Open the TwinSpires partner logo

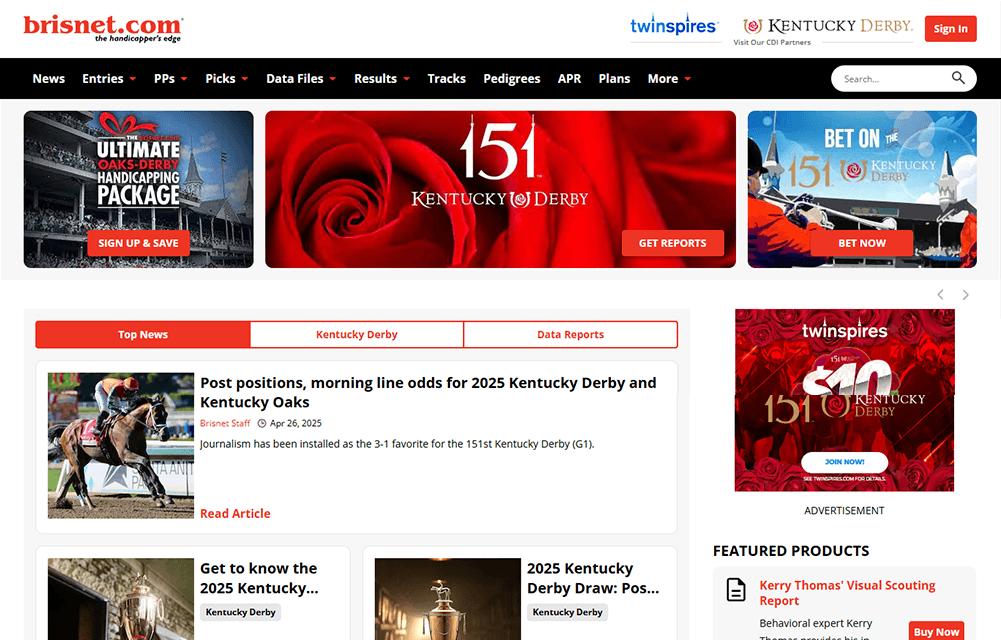click(x=674, y=25)
